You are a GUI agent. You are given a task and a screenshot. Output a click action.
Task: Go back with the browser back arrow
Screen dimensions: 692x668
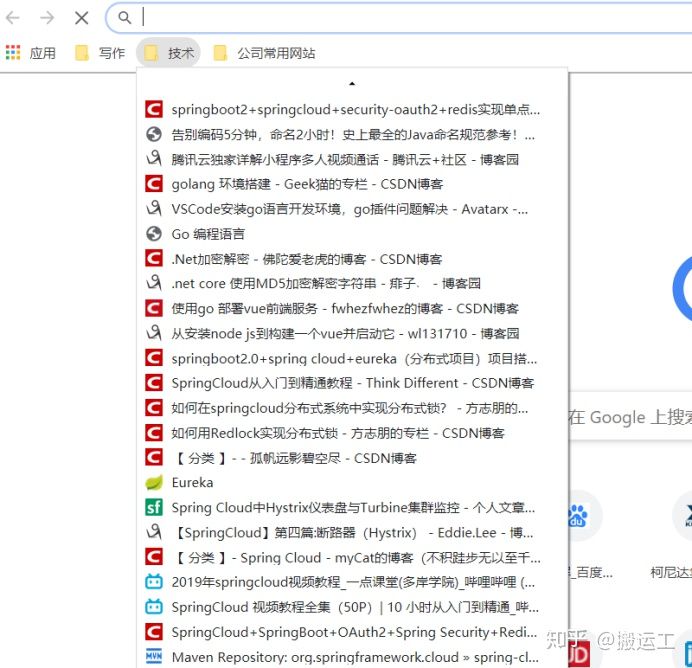(x=13, y=18)
